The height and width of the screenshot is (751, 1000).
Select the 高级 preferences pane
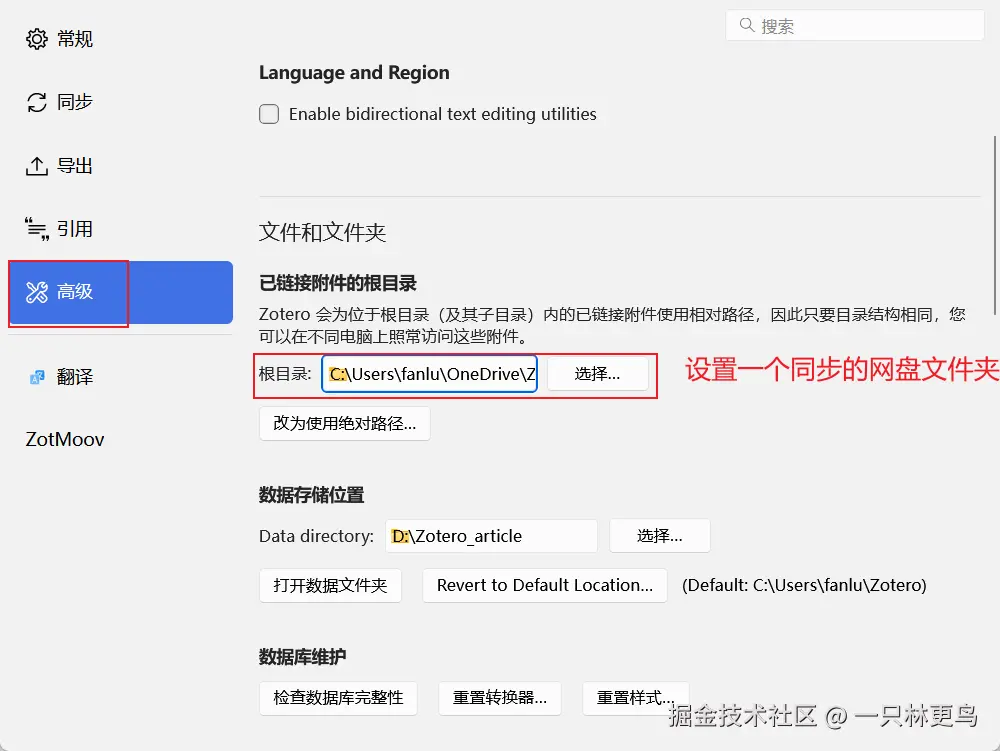(121, 292)
